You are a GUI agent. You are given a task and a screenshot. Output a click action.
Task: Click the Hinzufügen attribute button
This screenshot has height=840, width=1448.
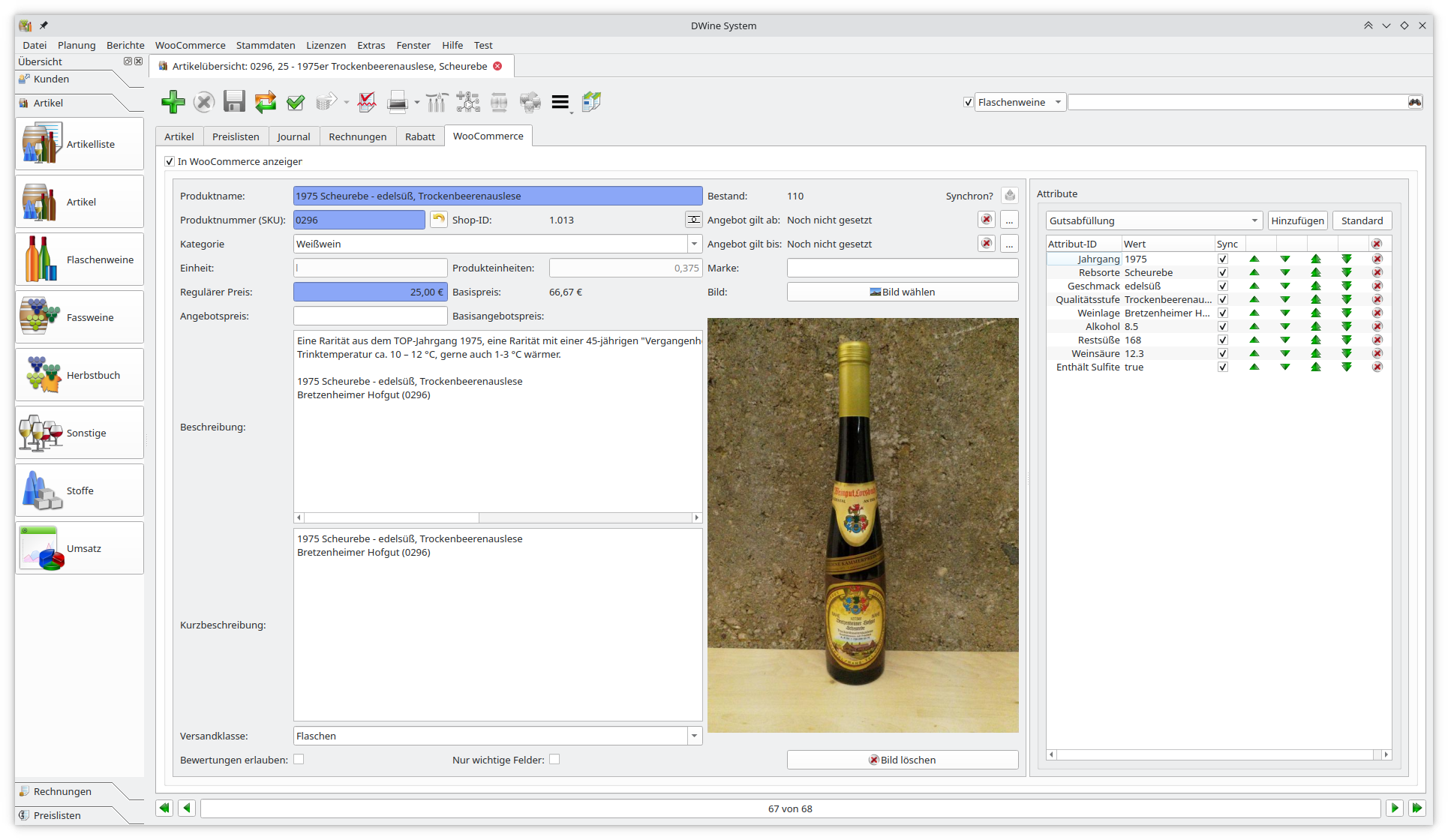coord(1297,220)
